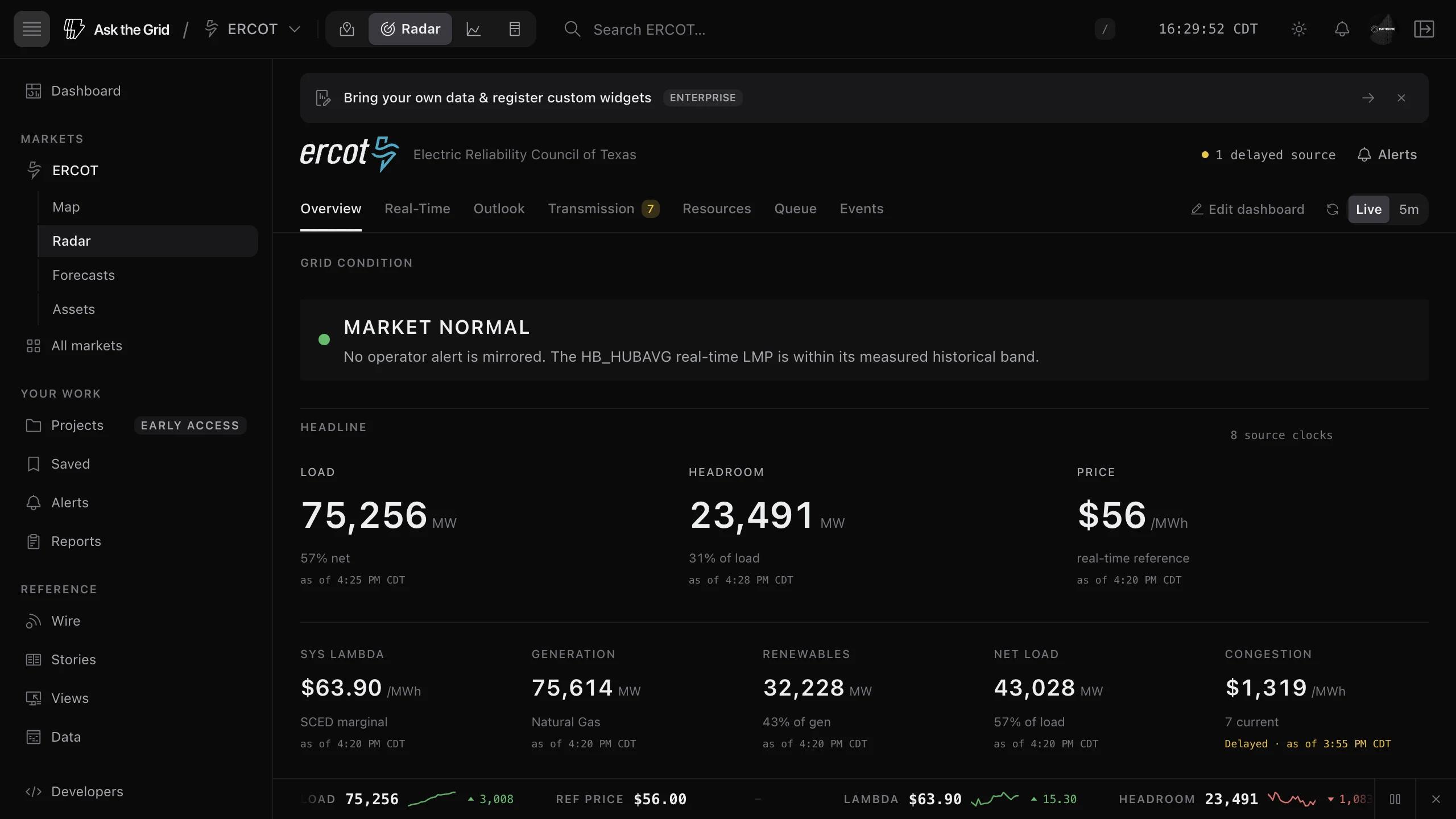Switch to the Map view icon in toolbar
The image size is (1456, 819).
pos(347,29)
